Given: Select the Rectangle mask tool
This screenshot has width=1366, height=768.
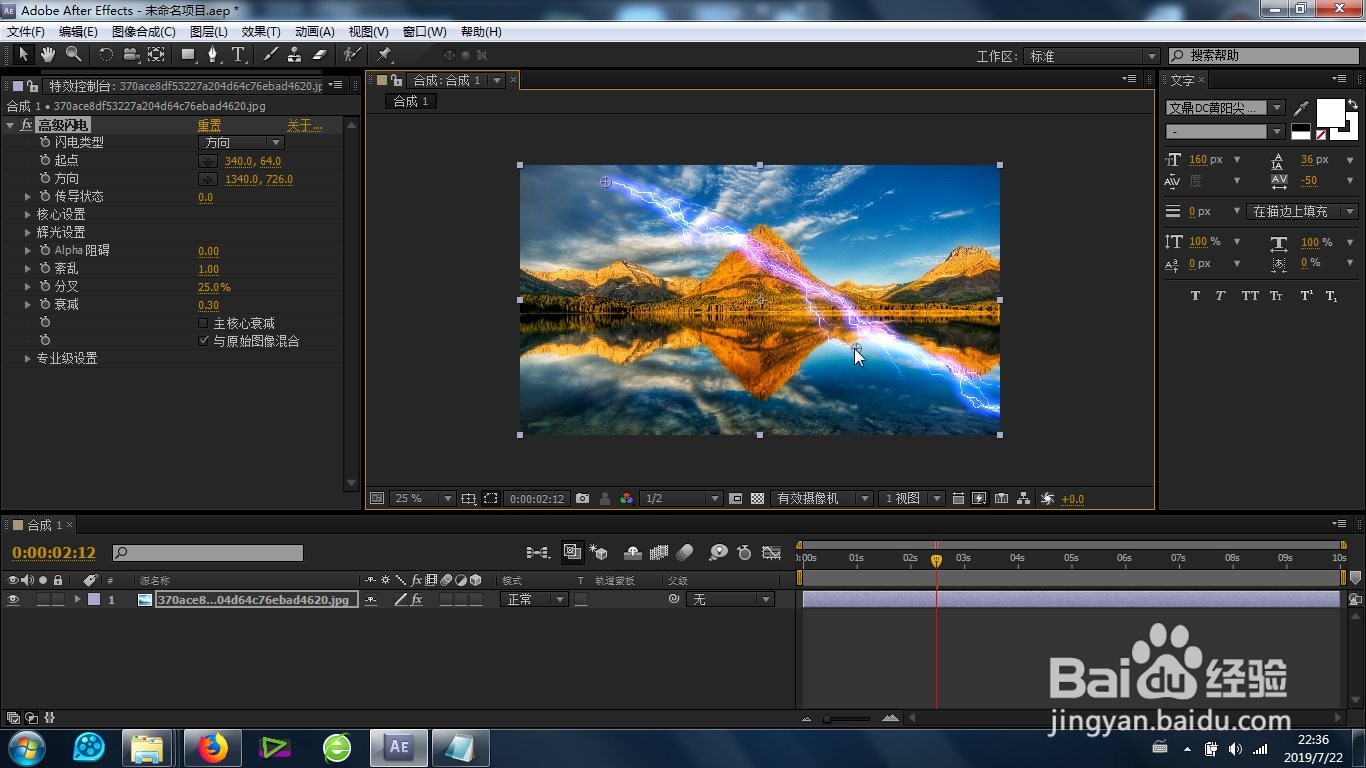Looking at the screenshot, I should coord(188,54).
